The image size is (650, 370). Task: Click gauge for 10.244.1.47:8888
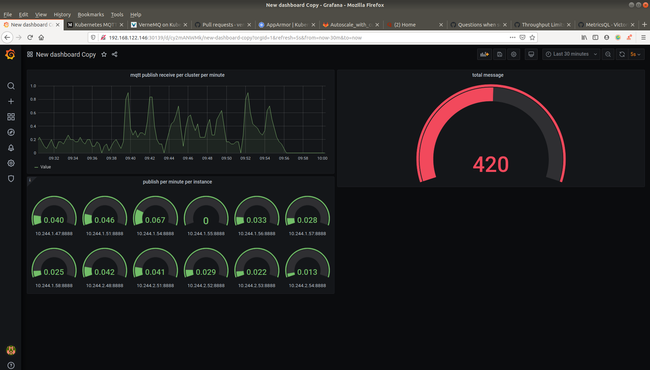tap(54, 212)
